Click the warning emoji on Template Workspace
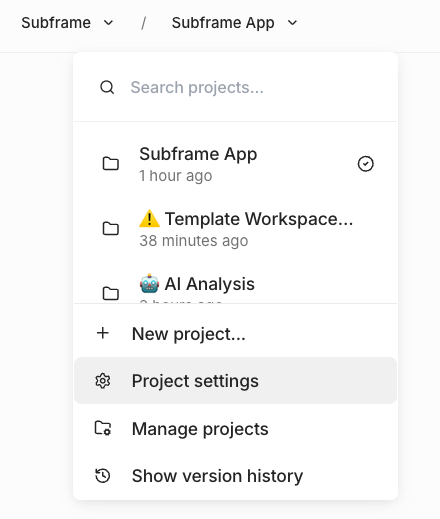The height and width of the screenshot is (519, 440). (x=149, y=219)
